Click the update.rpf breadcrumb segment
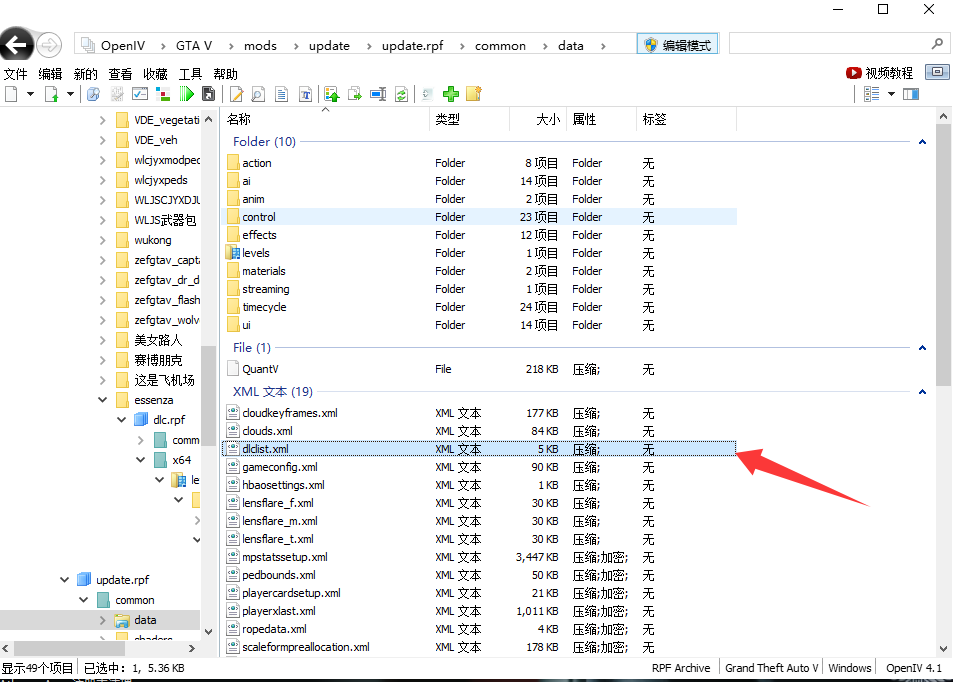 click(413, 46)
